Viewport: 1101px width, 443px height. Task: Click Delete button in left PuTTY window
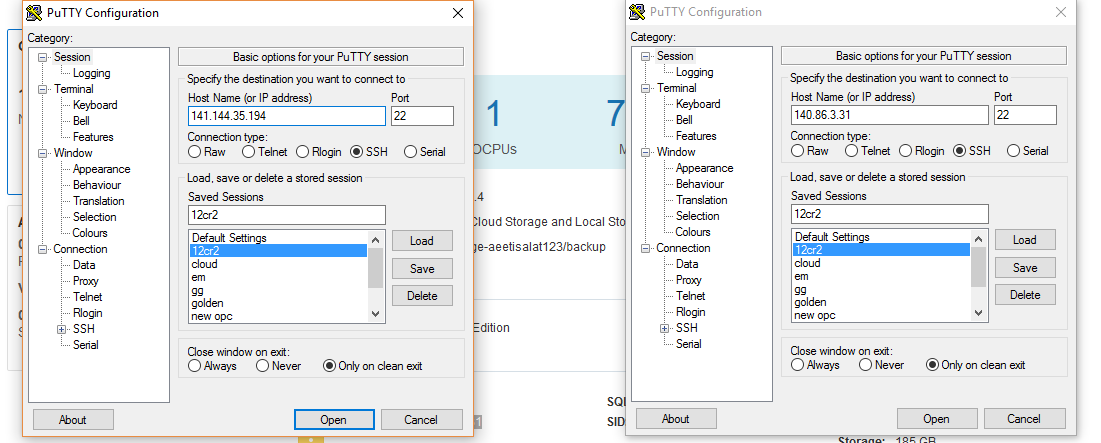(x=422, y=296)
